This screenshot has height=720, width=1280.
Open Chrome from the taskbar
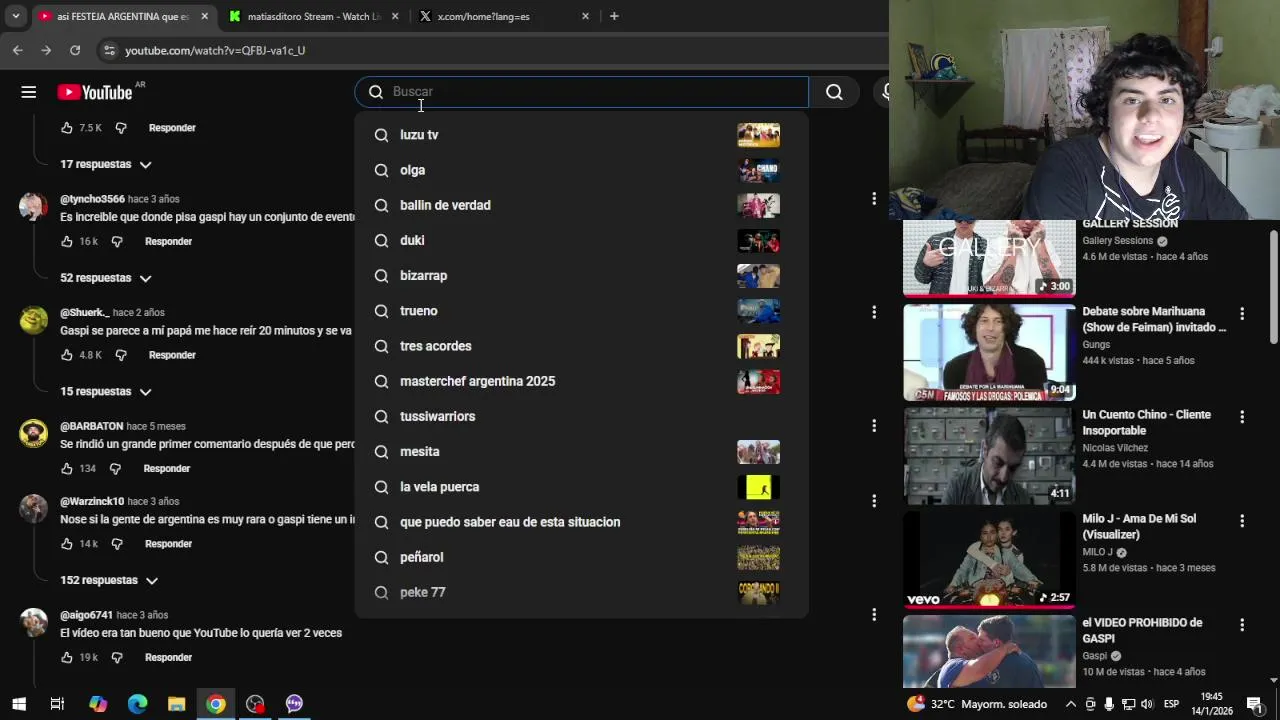pyautogui.click(x=216, y=704)
